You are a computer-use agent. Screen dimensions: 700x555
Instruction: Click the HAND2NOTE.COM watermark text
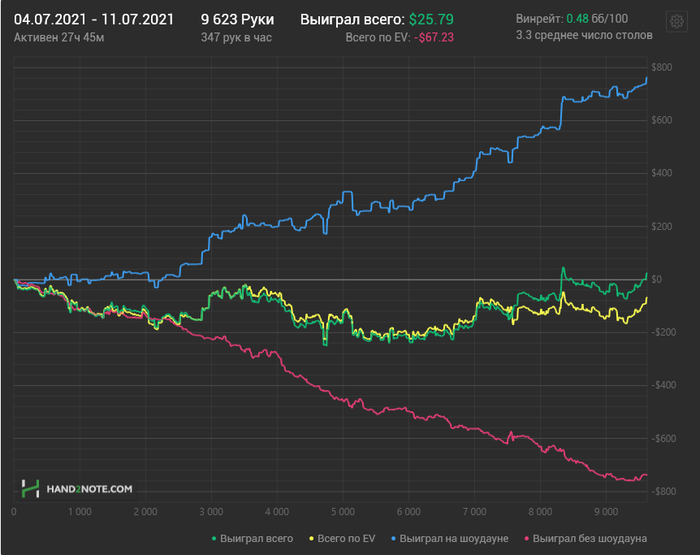89,489
